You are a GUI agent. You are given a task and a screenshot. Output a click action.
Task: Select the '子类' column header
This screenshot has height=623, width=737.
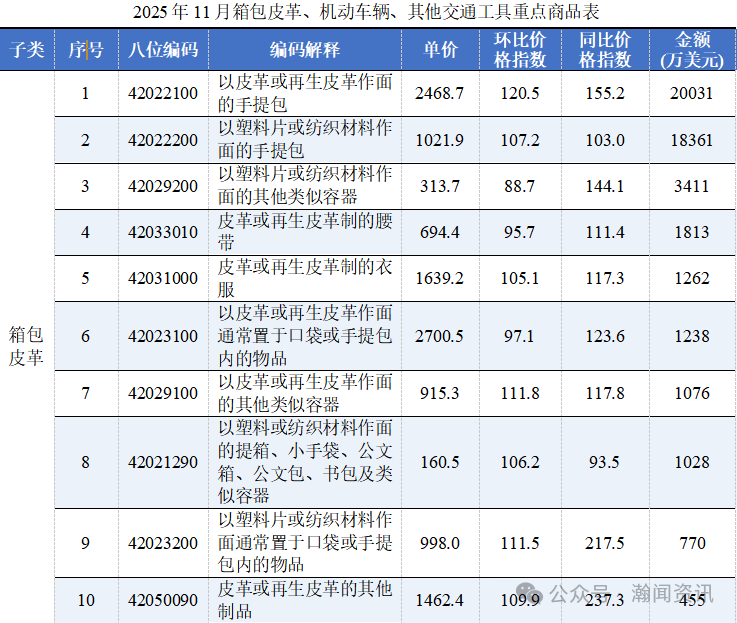pyautogui.click(x=27, y=50)
